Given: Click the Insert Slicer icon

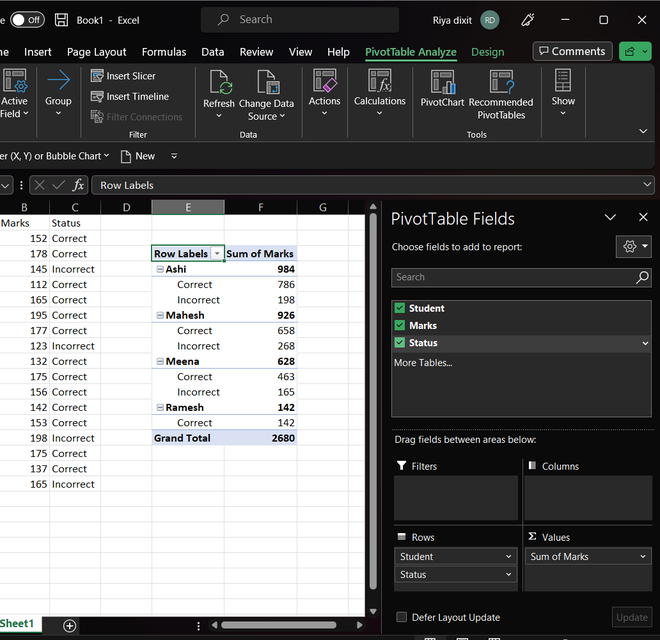Looking at the screenshot, I should pyautogui.click(x=97, y=76).
